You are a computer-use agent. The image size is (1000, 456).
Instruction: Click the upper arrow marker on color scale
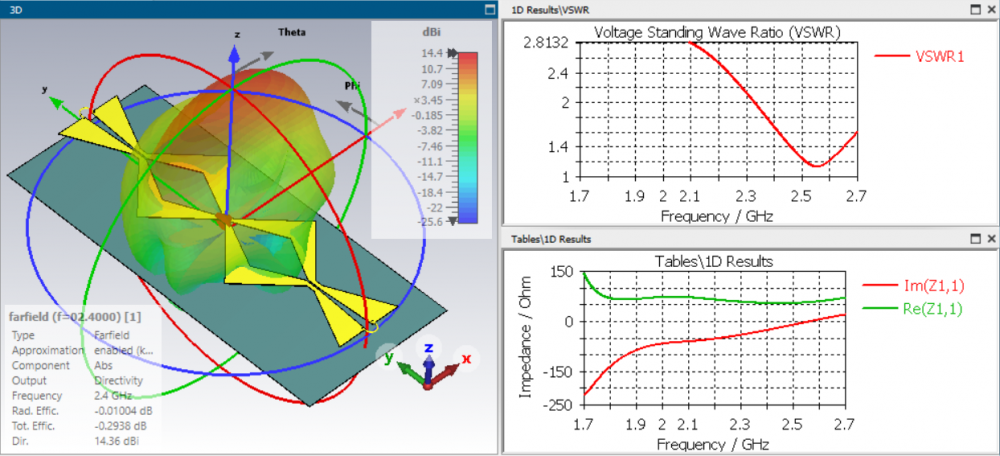453,54
